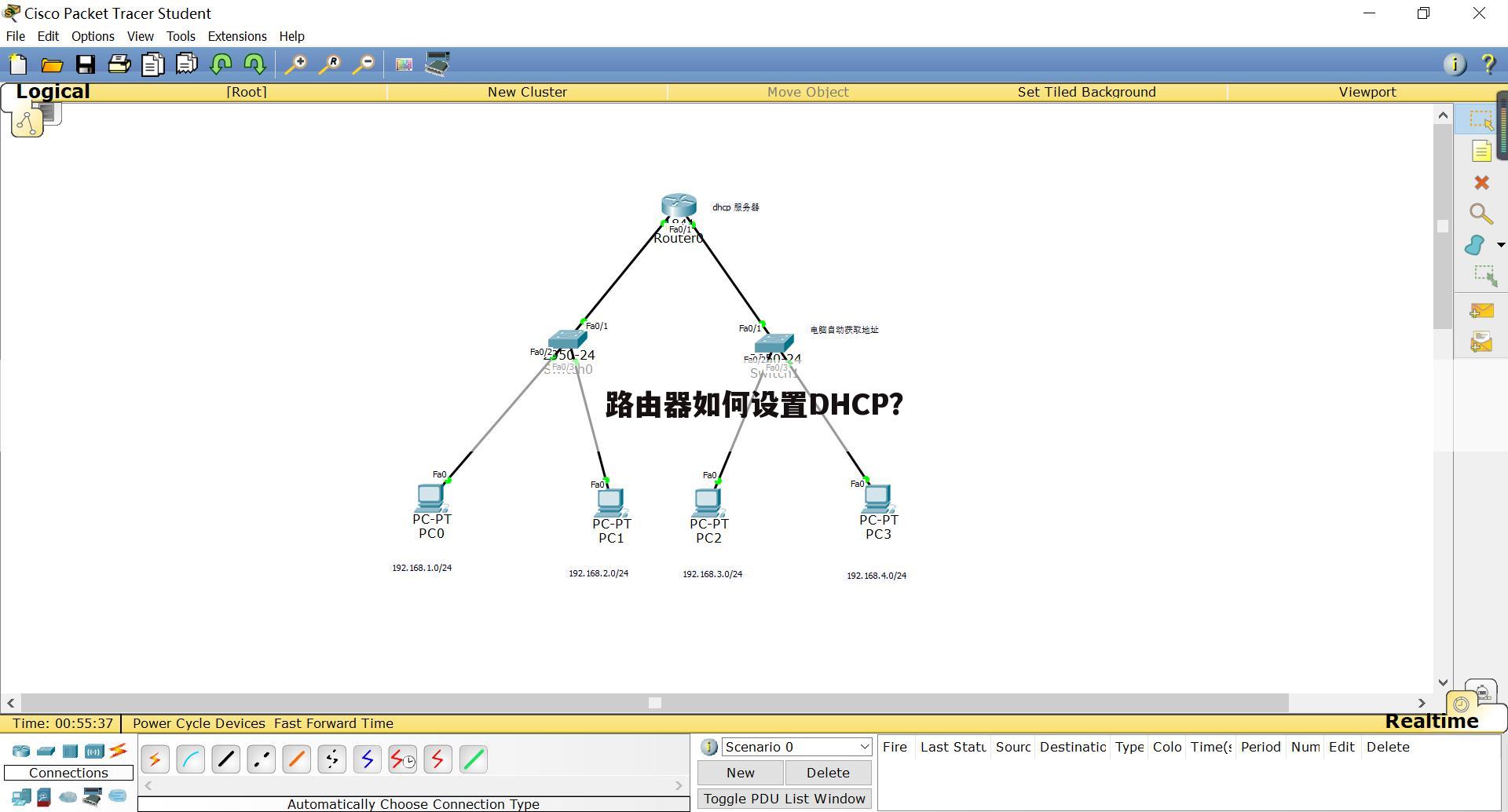Click Delete scenario button
Viewport: 1508px width, 812px height.
point(828,773)
